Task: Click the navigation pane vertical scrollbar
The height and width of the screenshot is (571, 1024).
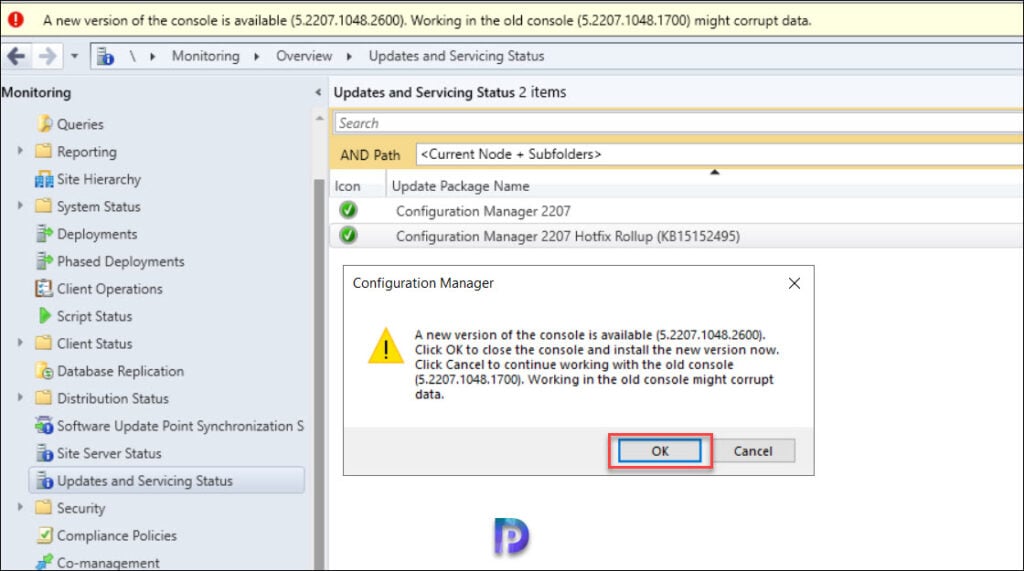Action: (x=319, y=372)
